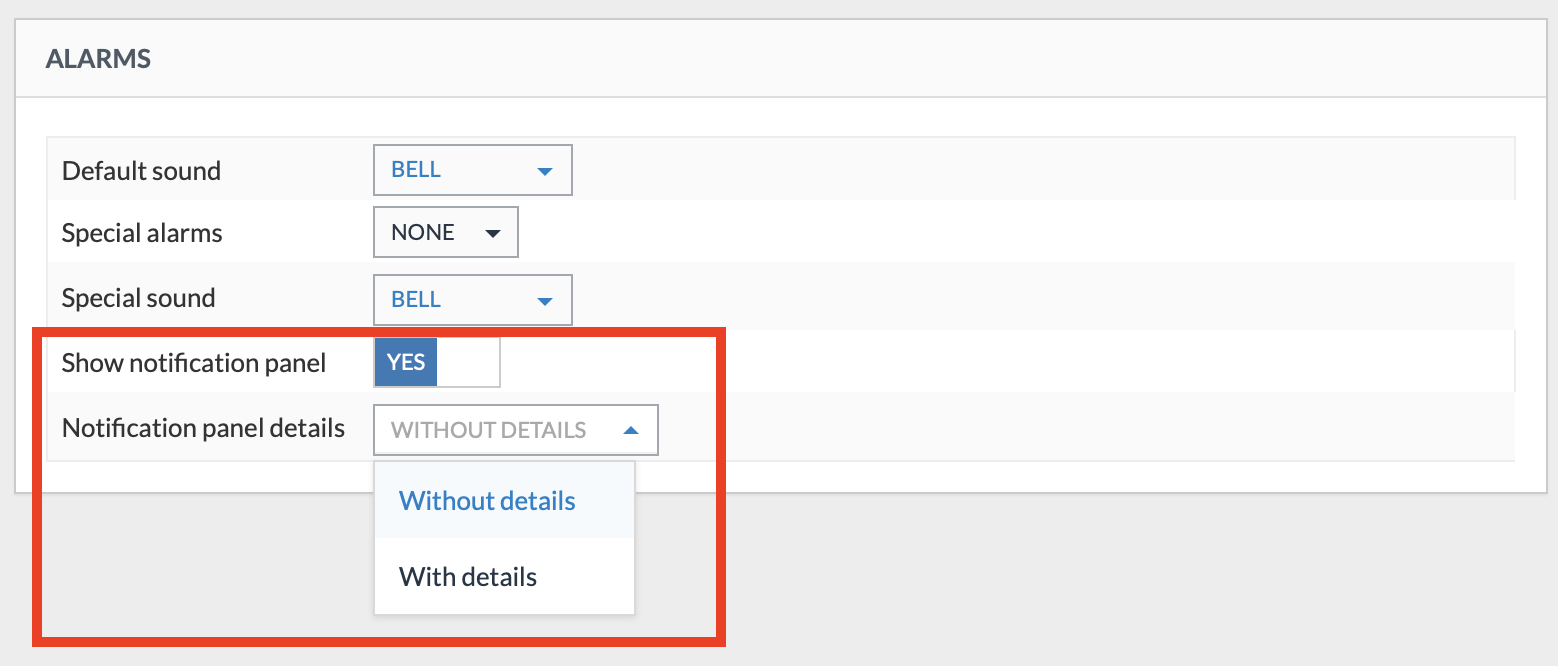Expand the Special sound BELL selector
Screen dimensions: 1558x666
coord(472,300)
